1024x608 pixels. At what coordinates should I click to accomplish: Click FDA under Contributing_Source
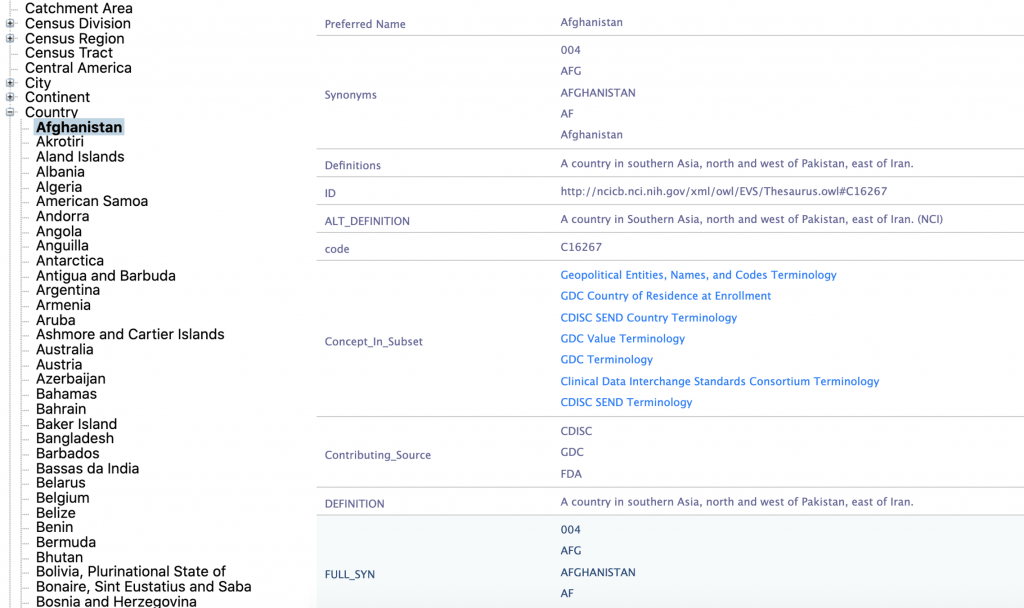(x=571, y=474)
